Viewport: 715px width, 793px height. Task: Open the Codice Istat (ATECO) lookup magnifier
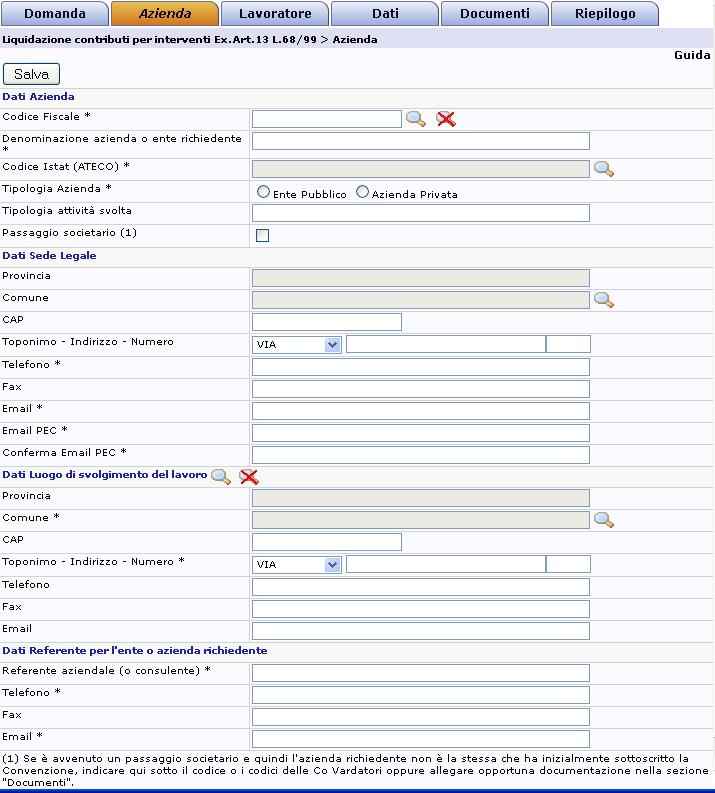(603, 169)
